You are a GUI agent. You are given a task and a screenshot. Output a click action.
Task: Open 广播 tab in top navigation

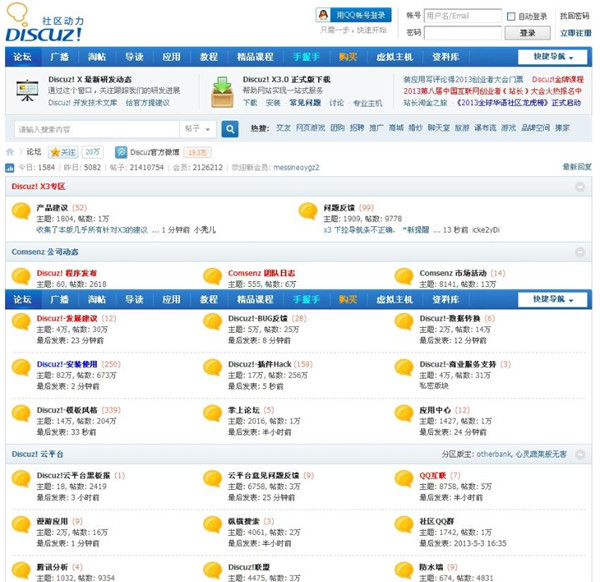pyautogui.click(x=59, y=57)
